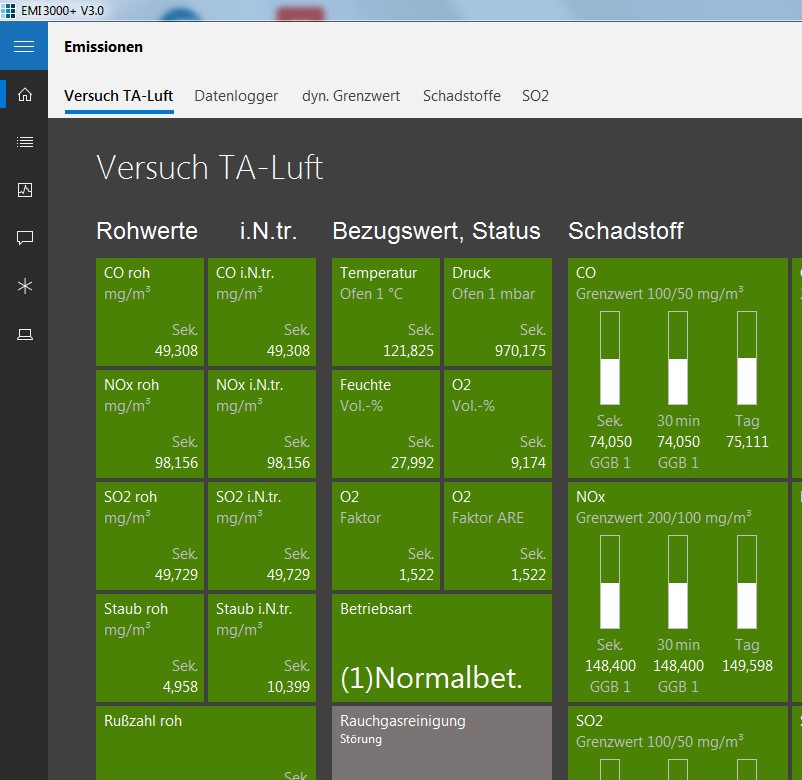Click the Temperatur value 121,825
Image resolution: width=802 pixels, height=780 pixels.
point(408,350)
